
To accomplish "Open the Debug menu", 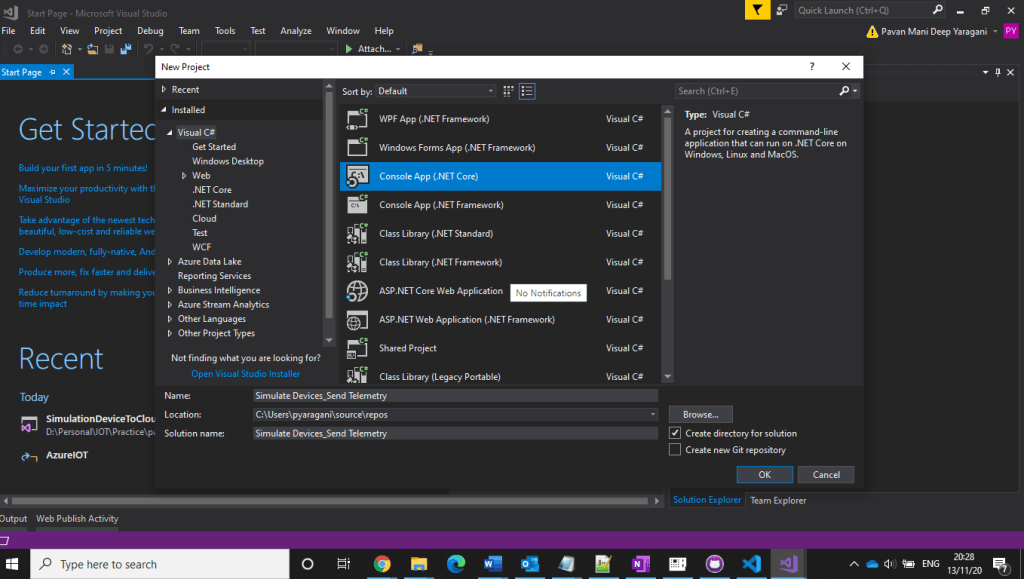I will 150,31.
